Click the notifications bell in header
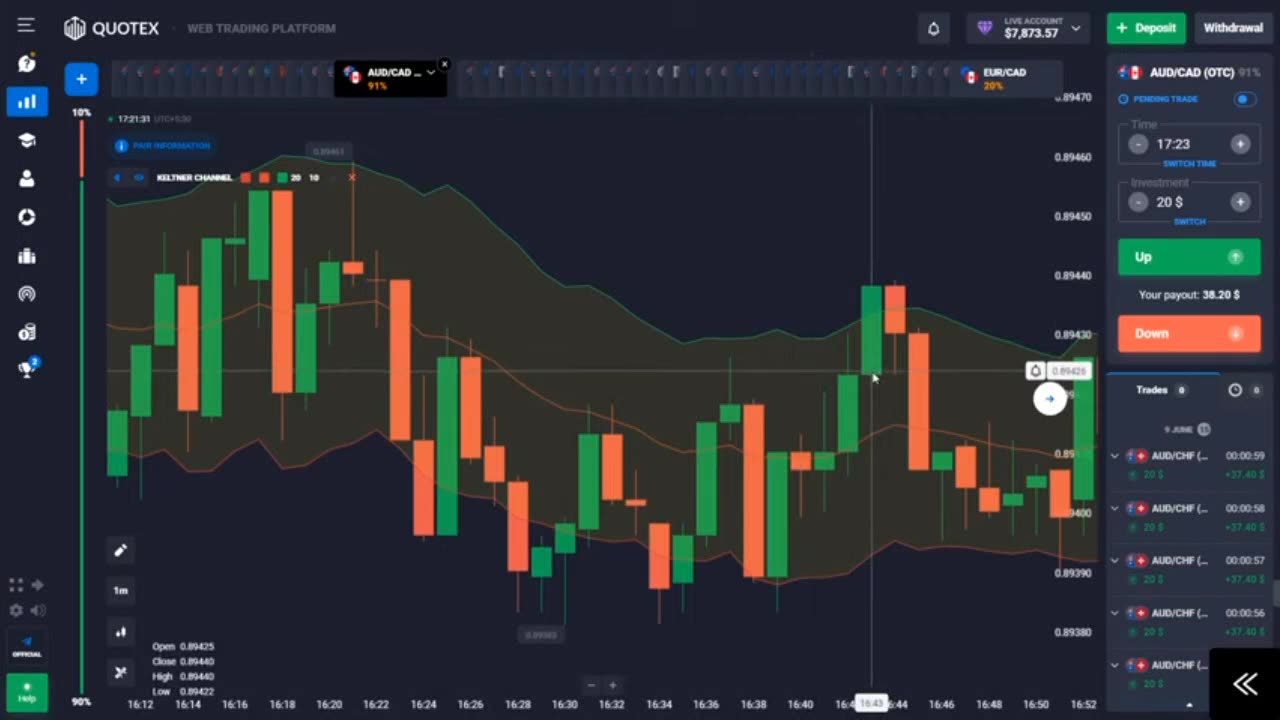The width and height of the screenshot is (1280, 720). tap(933, 28)
